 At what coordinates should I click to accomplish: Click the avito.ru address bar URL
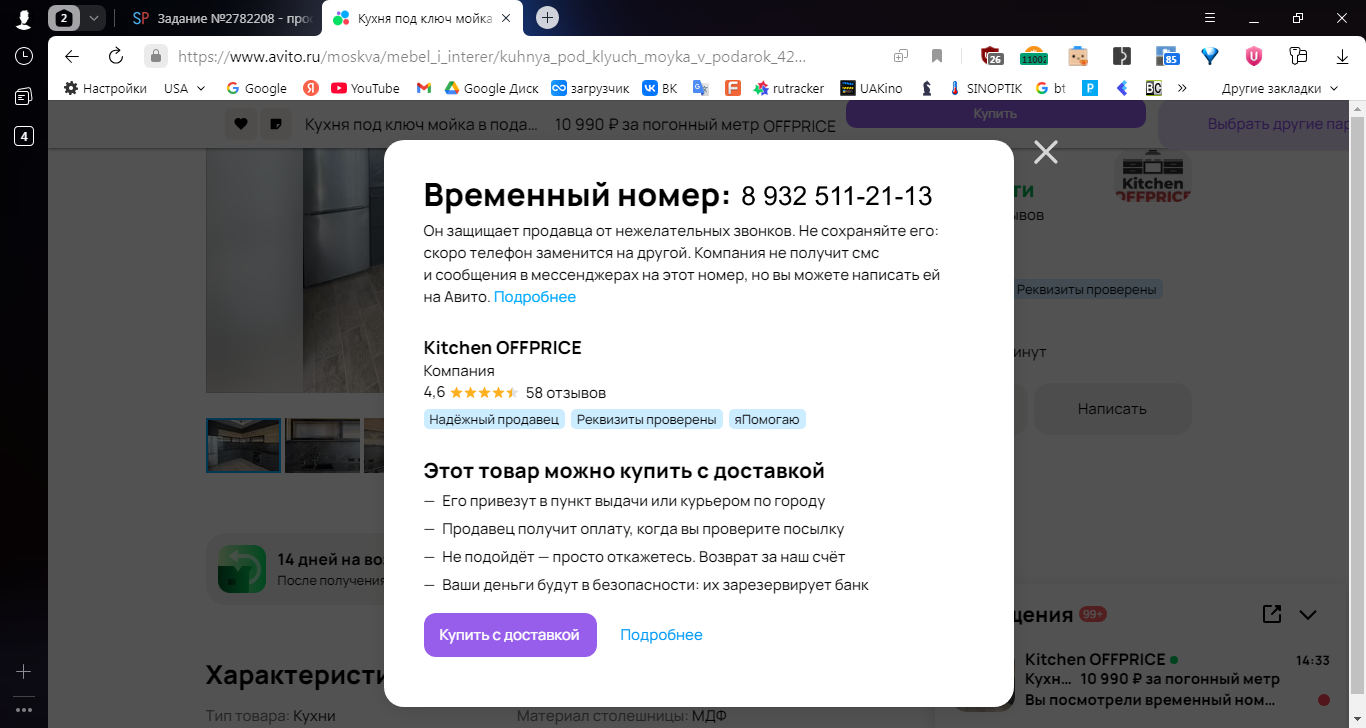(492, 57)
